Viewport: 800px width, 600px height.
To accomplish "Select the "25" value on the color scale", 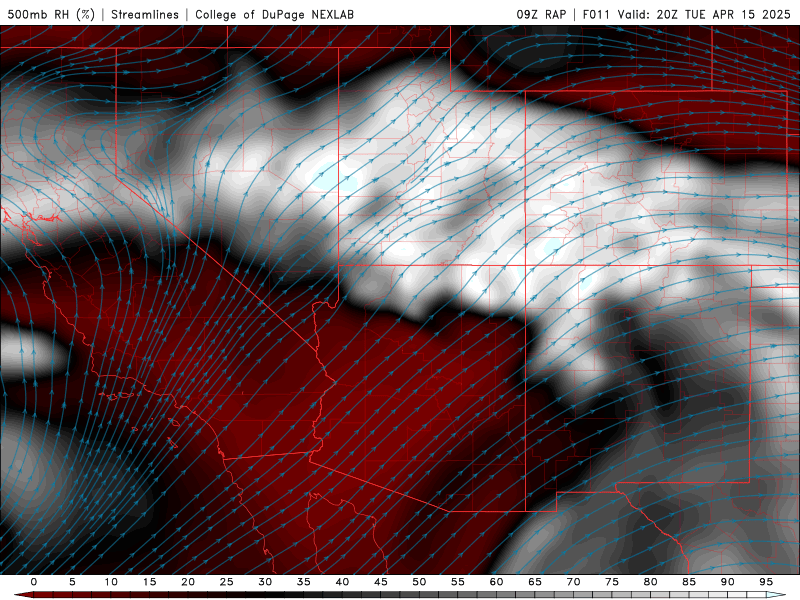I will click(x=227, y=582).
